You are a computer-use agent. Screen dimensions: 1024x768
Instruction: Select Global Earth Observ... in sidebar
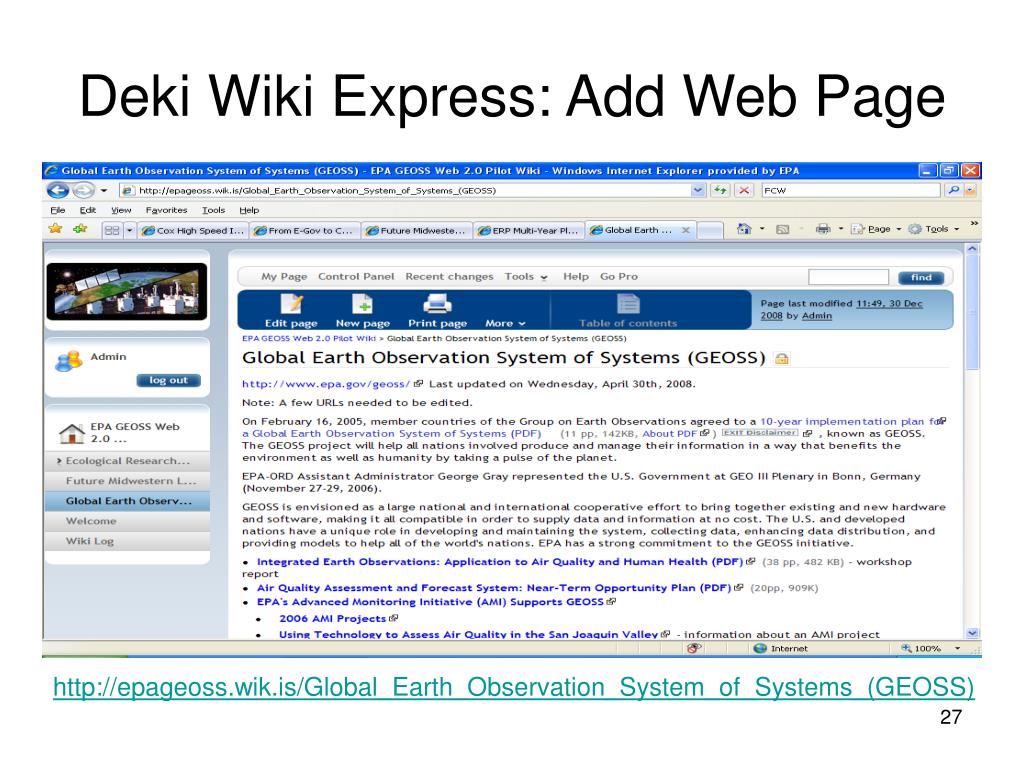click(129, 501)
